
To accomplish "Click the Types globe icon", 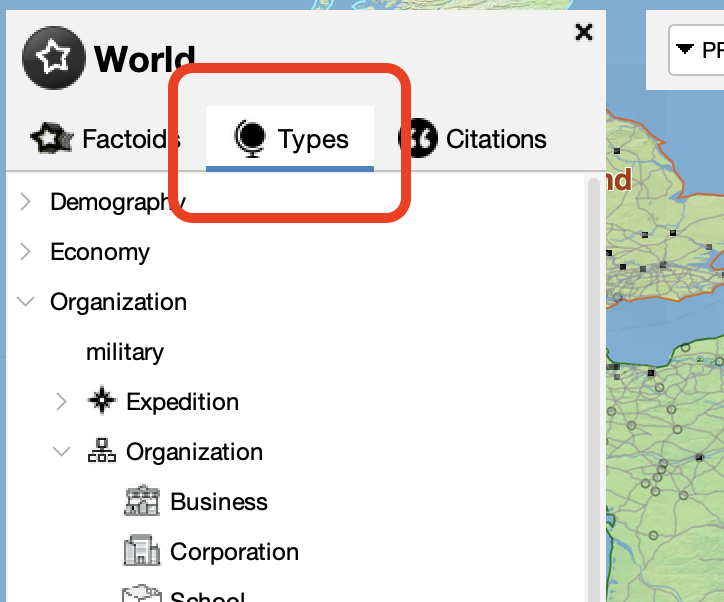I will pos(250,138).
